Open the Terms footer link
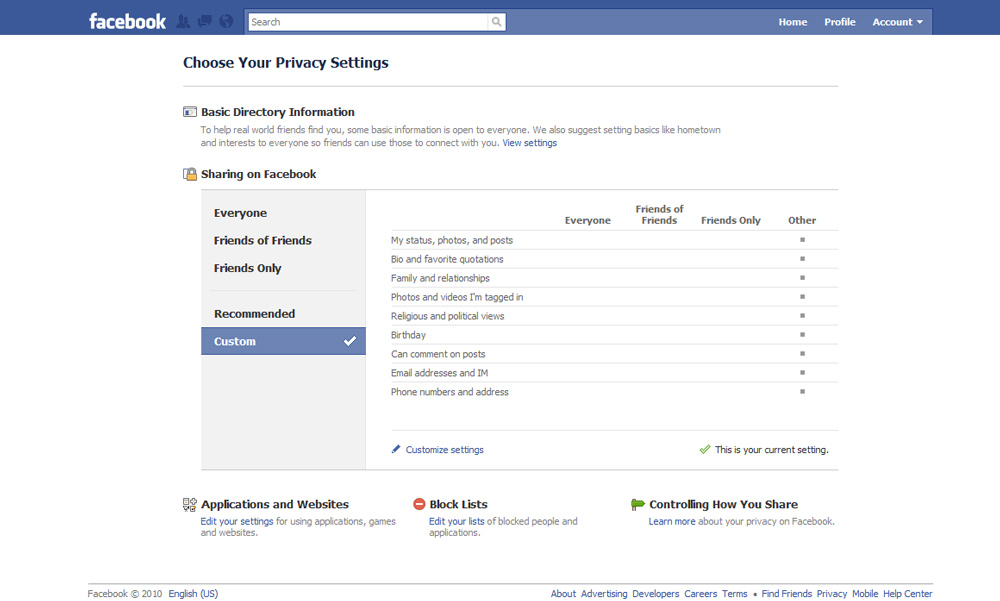 (x=735, y=593)
